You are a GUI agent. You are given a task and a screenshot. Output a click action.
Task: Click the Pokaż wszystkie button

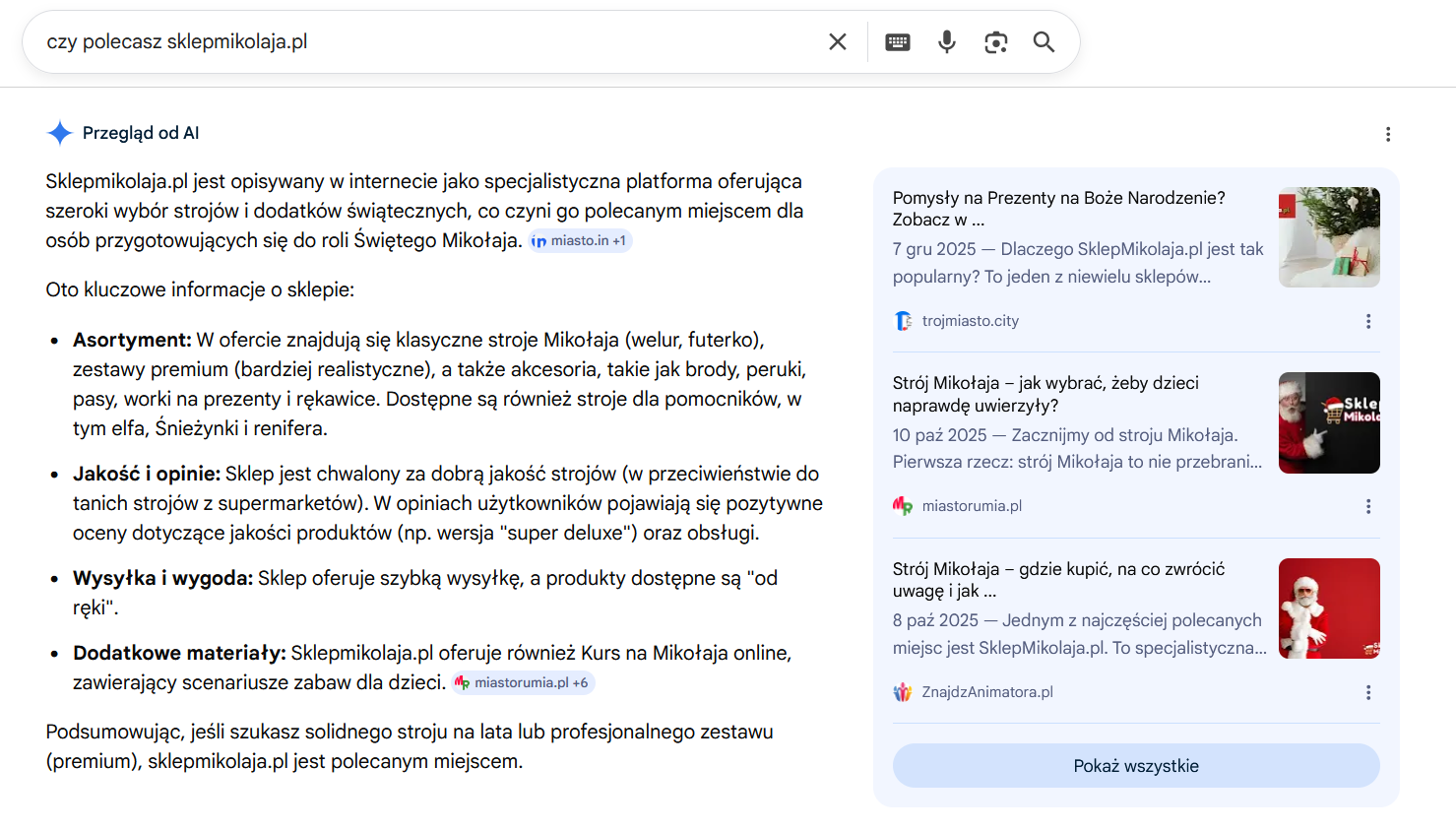[1136, 765]
